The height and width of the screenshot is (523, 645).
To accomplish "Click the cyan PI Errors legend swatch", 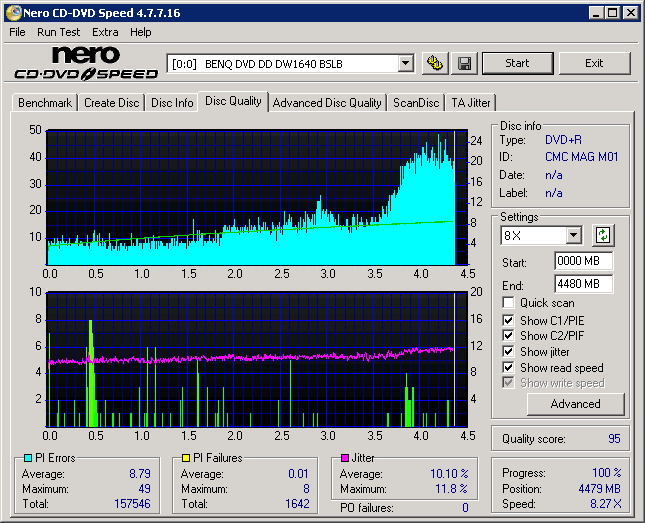I will [x=27, y=458].
